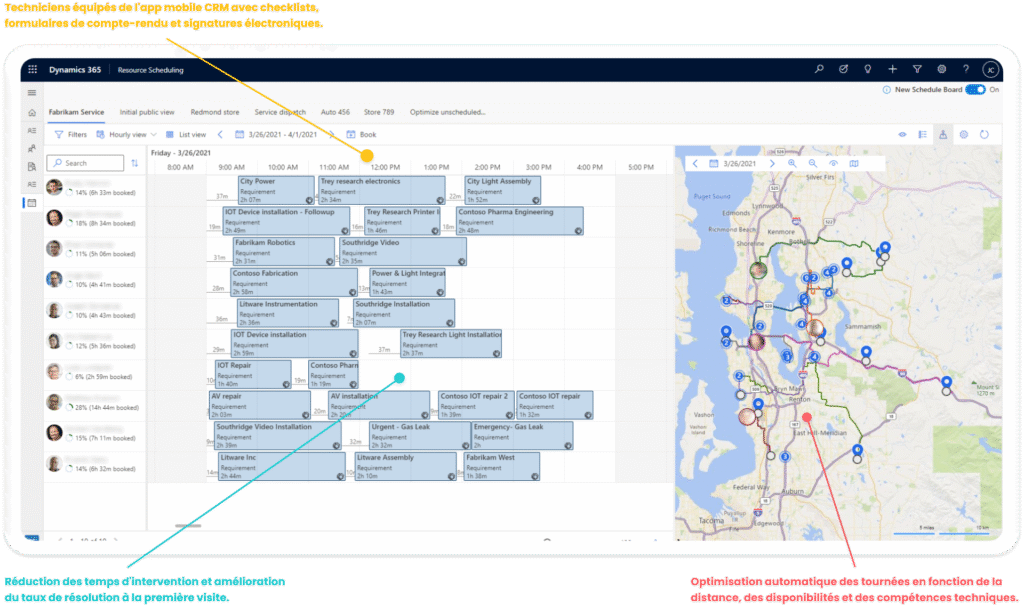Open scheduler settings gear on board toolbar

(x=964, y=135)
